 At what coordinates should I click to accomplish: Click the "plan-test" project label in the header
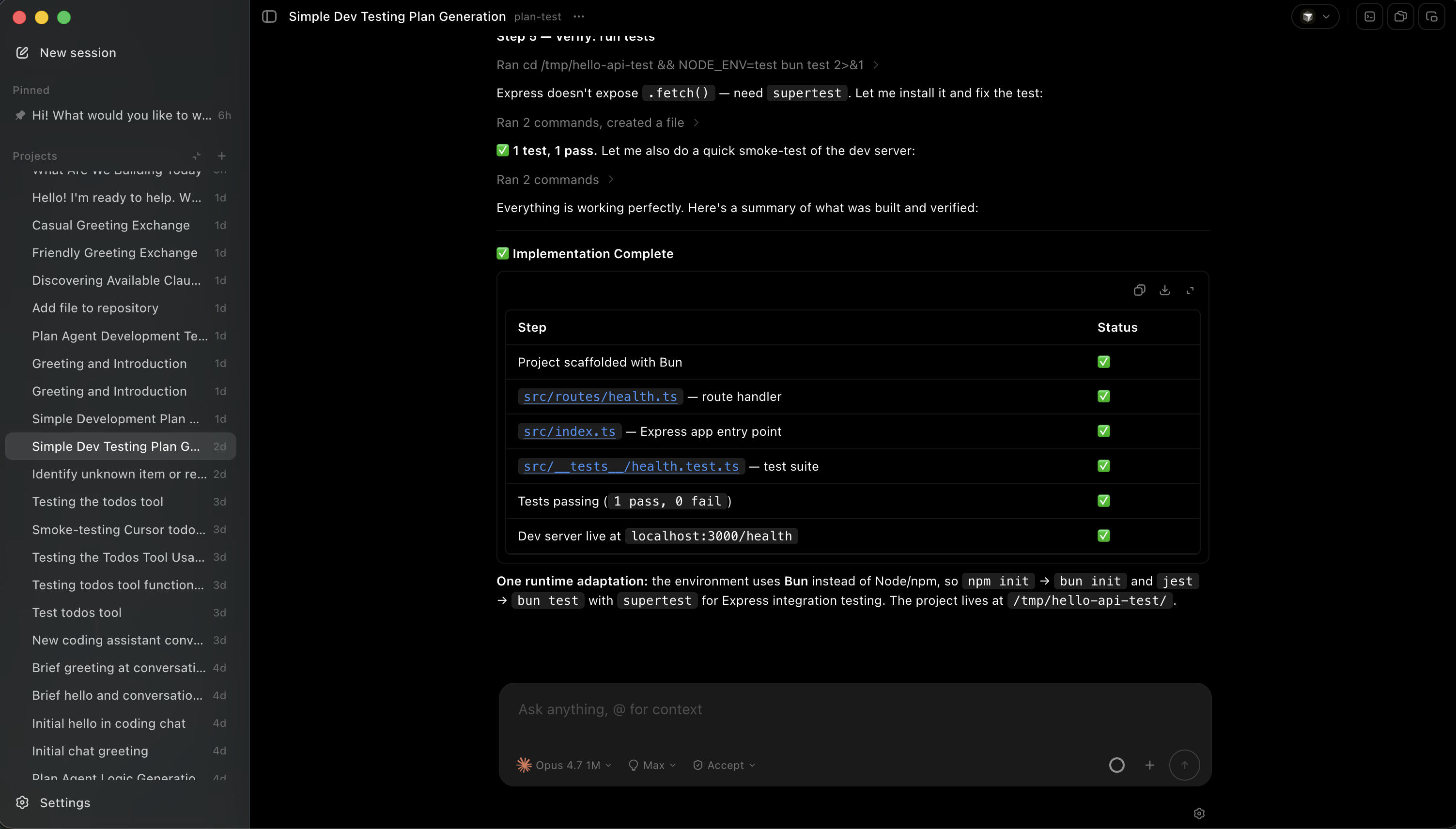click(x=537, y=16)
